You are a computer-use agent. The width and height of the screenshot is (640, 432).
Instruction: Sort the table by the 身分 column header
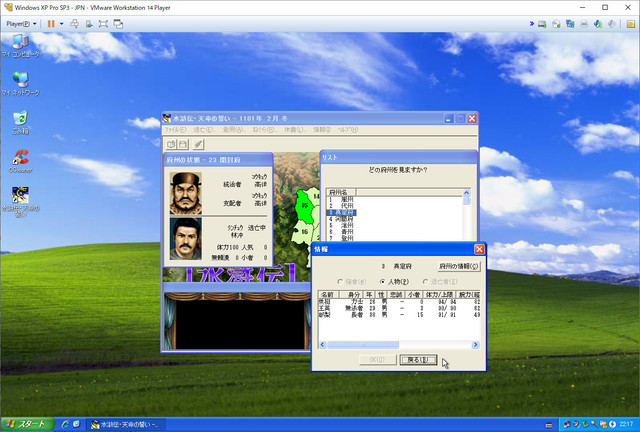tap(351, 294)
